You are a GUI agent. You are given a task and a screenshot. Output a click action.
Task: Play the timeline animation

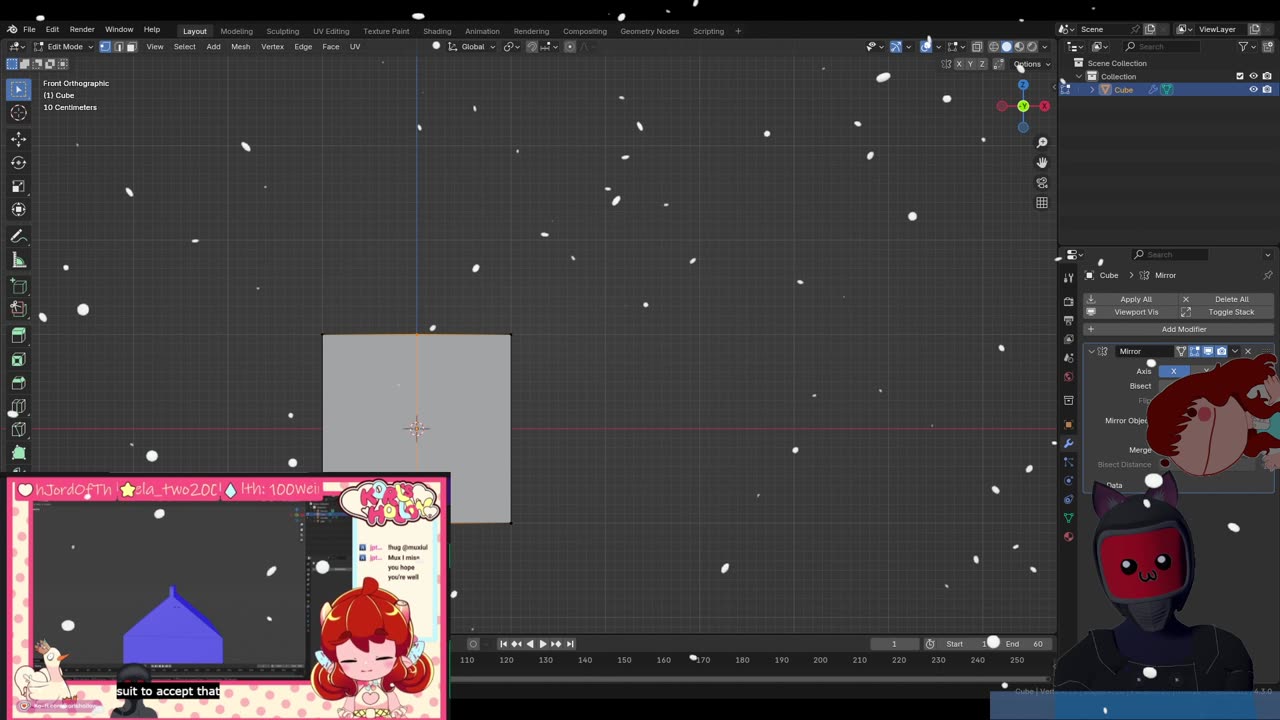pyautogui.click(x=542, y=644)
